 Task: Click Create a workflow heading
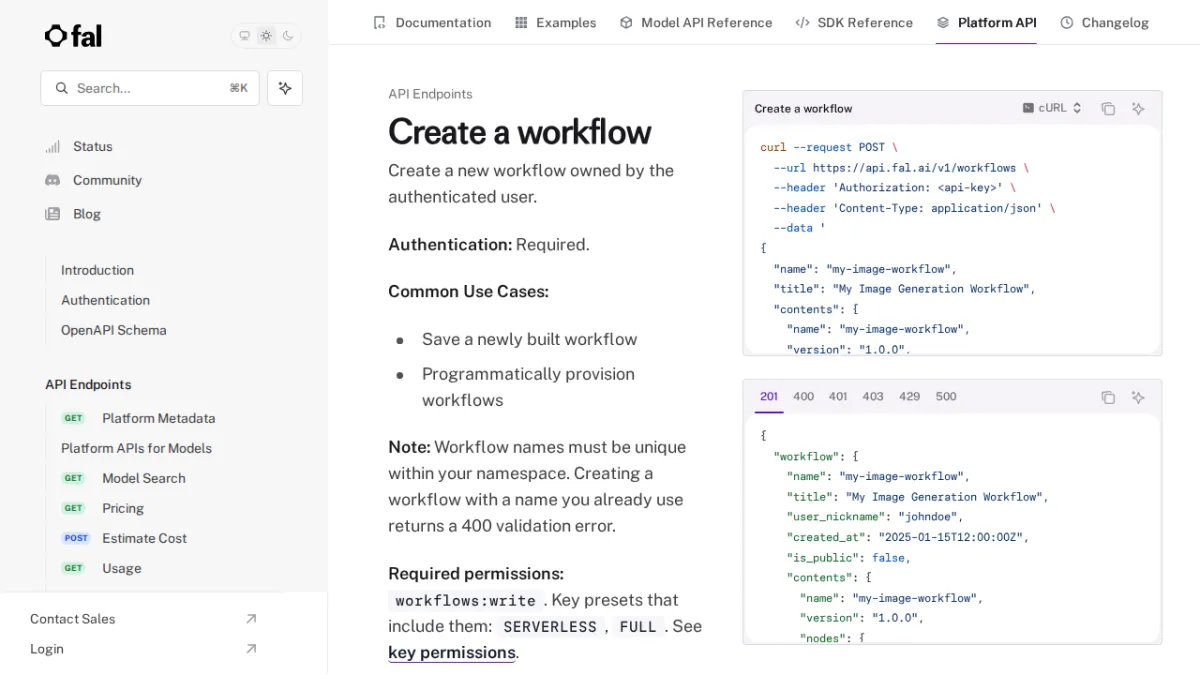[x=520, y=132]
